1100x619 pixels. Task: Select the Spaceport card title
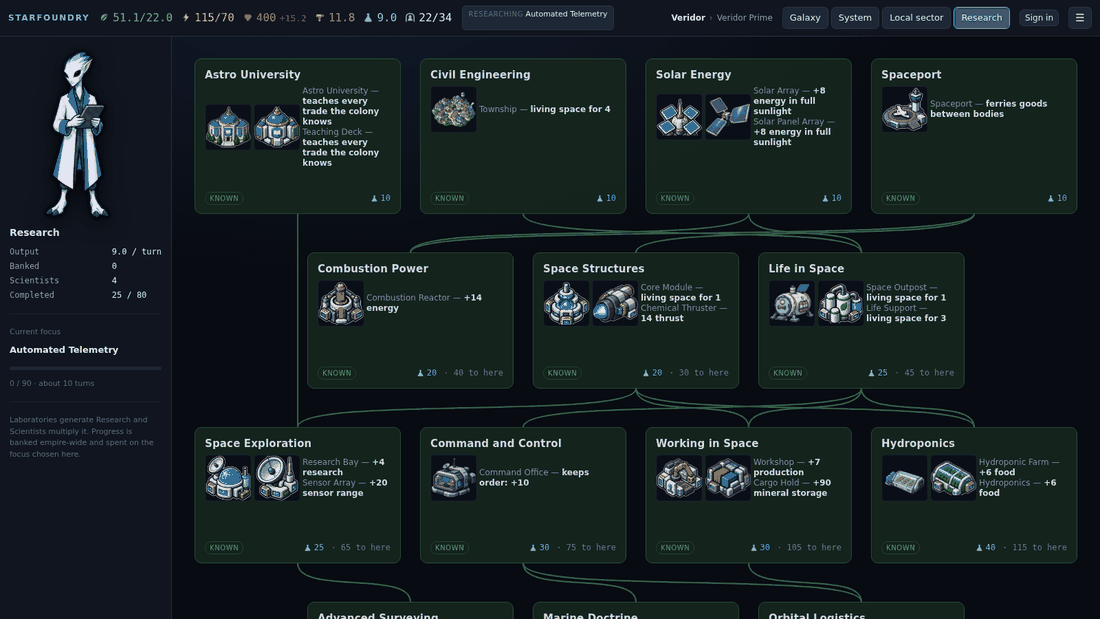point(911,74)
